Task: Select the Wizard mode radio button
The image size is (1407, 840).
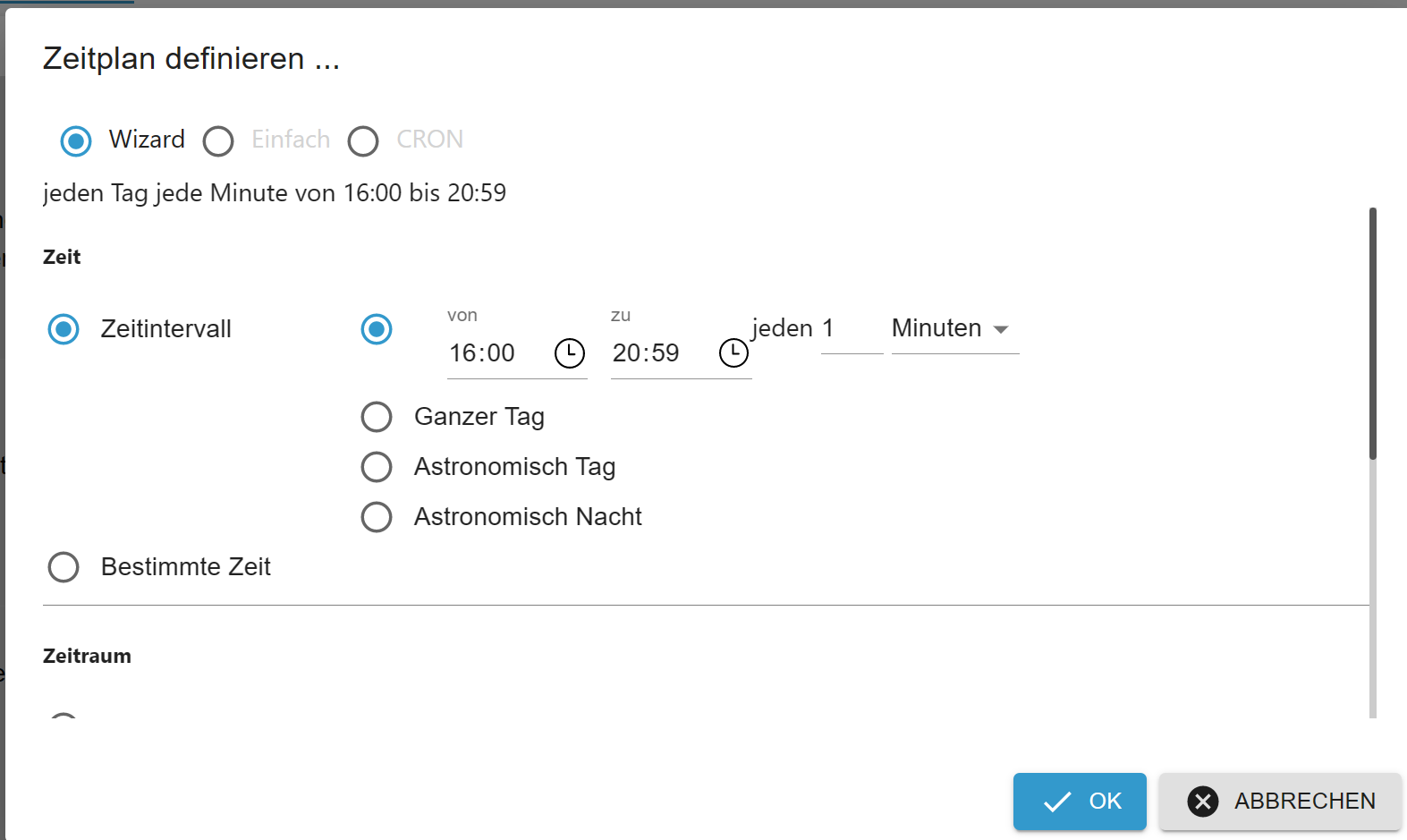Action: (x=76, y=141)
